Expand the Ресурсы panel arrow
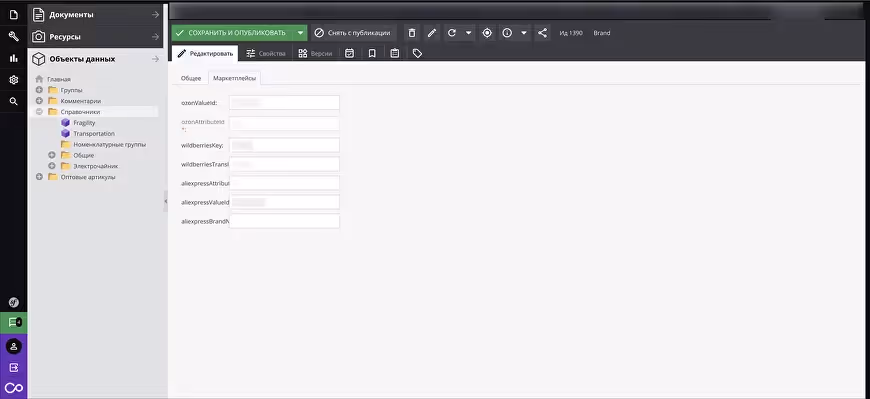870x399 pixels. (x=155, y=37)
